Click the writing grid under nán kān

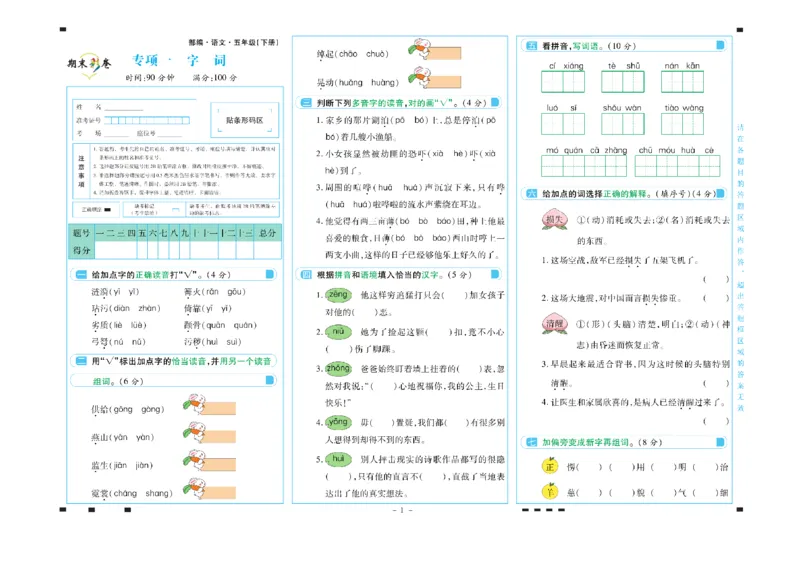(683, 82)
